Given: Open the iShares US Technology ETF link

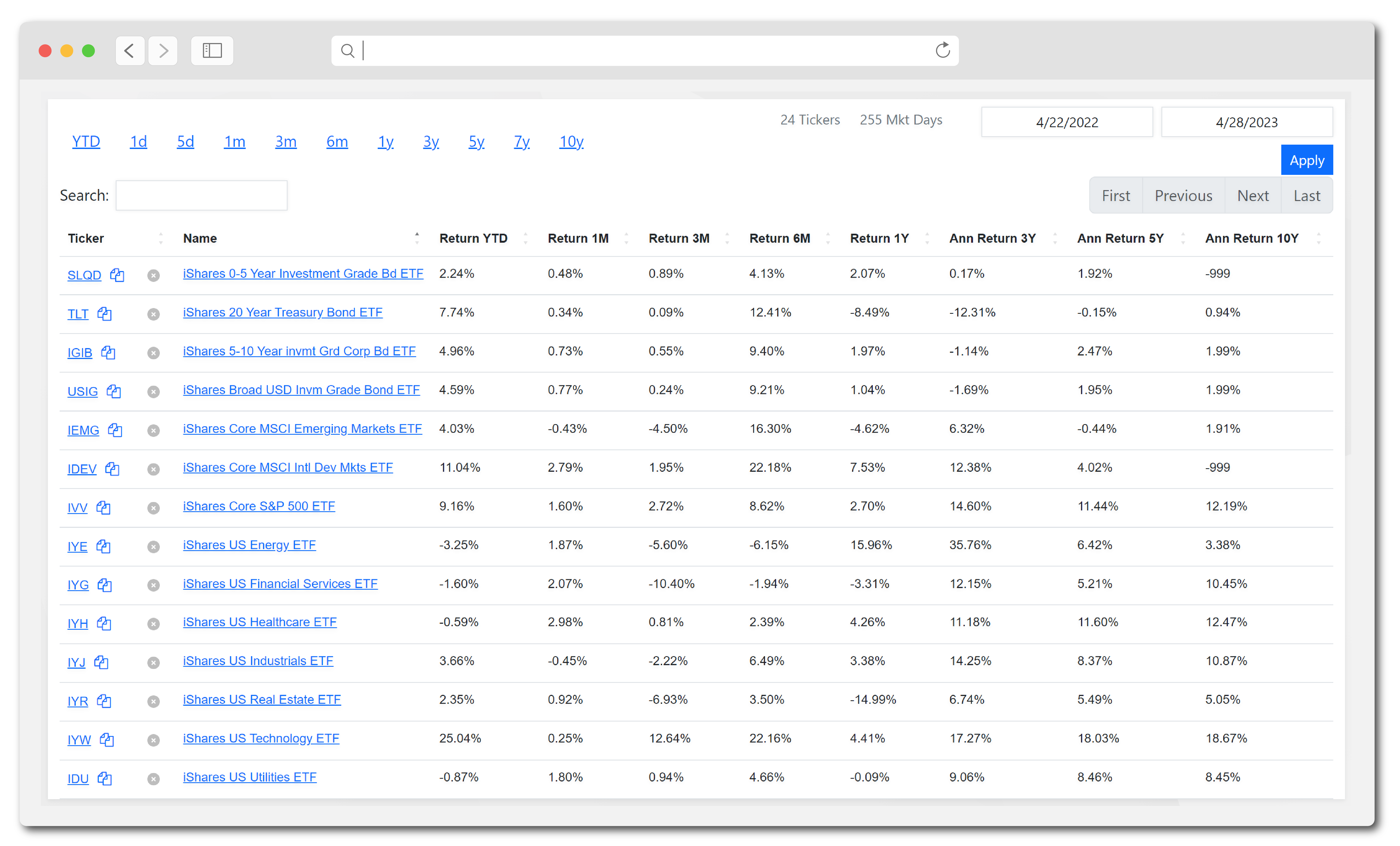Looking at the screenshot, I should click(261, 738).
